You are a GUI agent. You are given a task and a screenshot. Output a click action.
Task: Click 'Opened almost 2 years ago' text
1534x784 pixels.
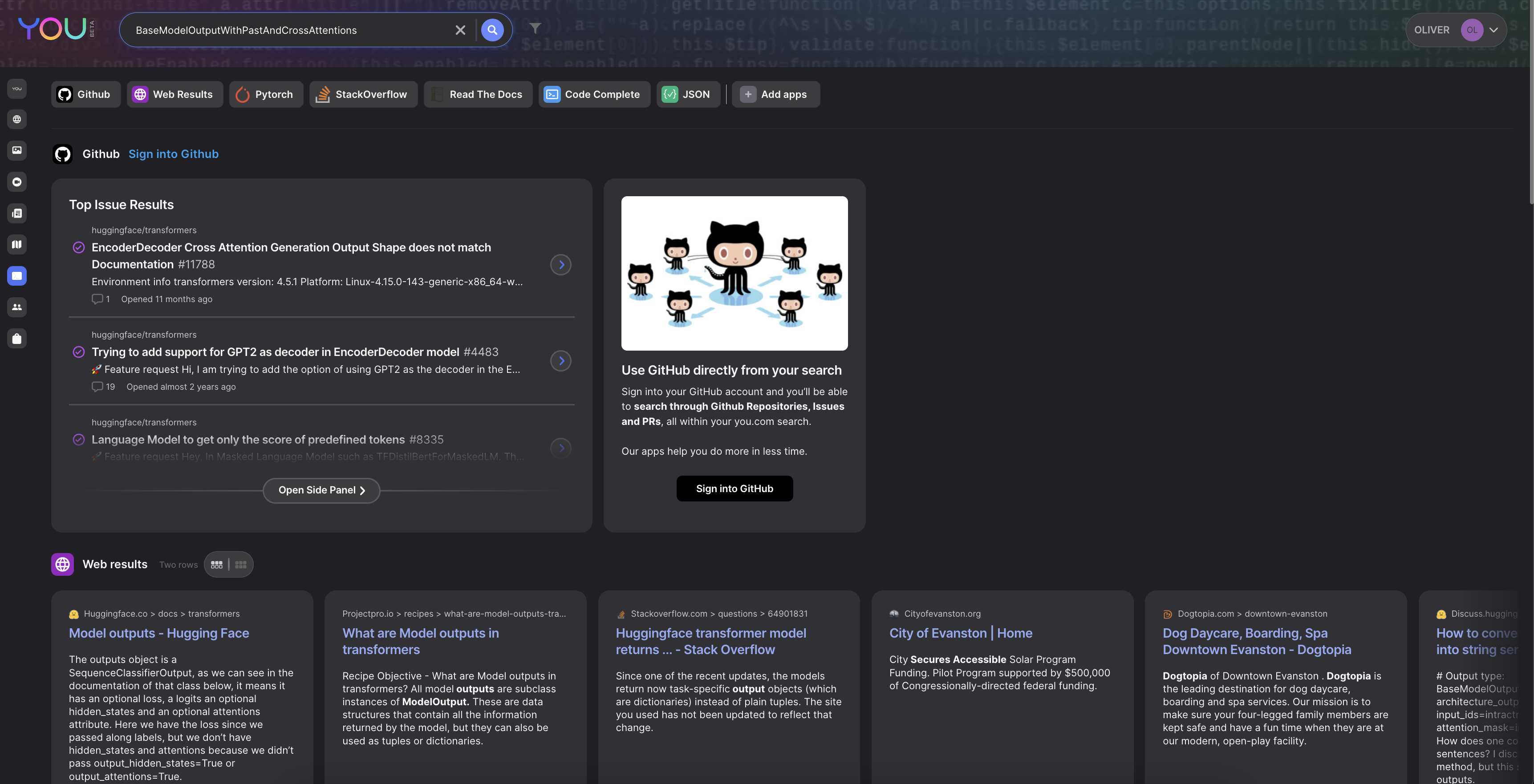pyautogui.click(x=181, y=387)
